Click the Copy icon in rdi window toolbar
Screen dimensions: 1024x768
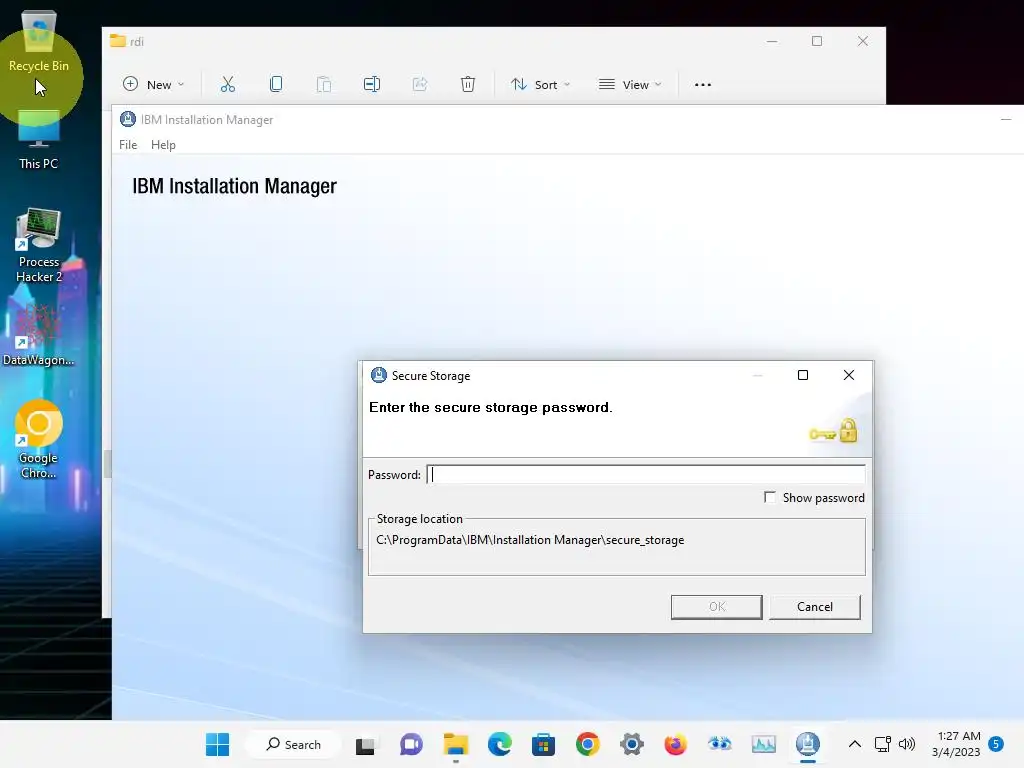point(276,84)
